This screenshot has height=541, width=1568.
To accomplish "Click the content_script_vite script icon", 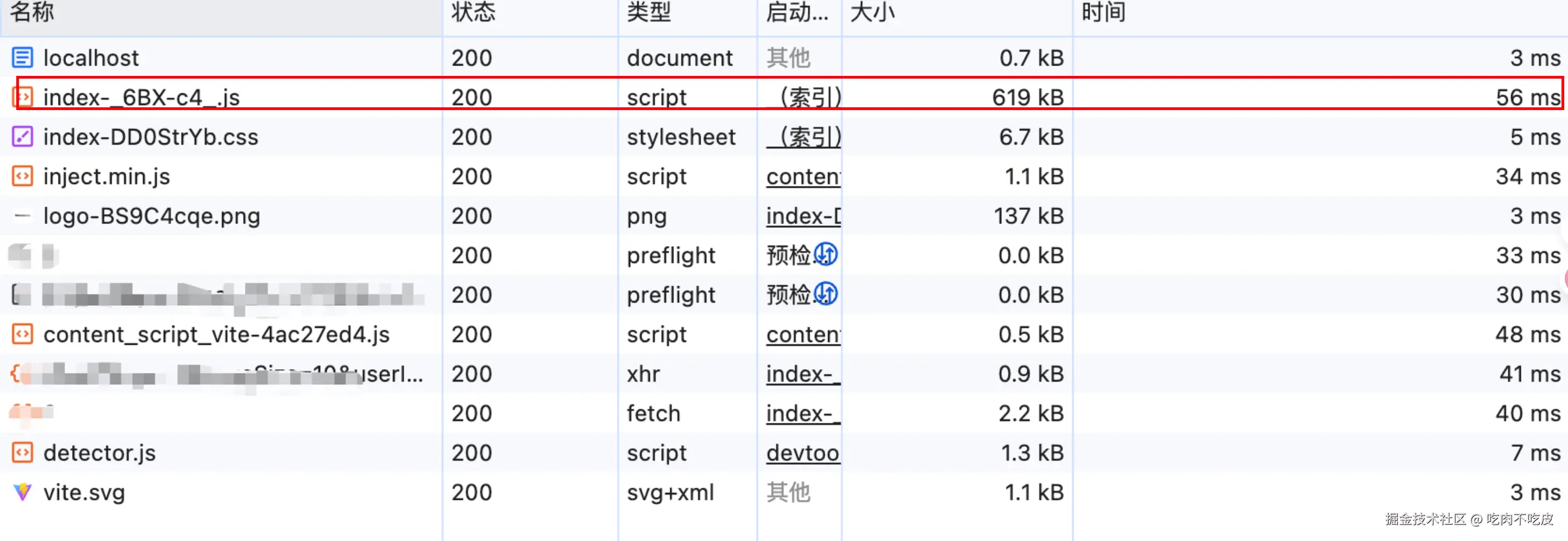I will coord(23,334).
